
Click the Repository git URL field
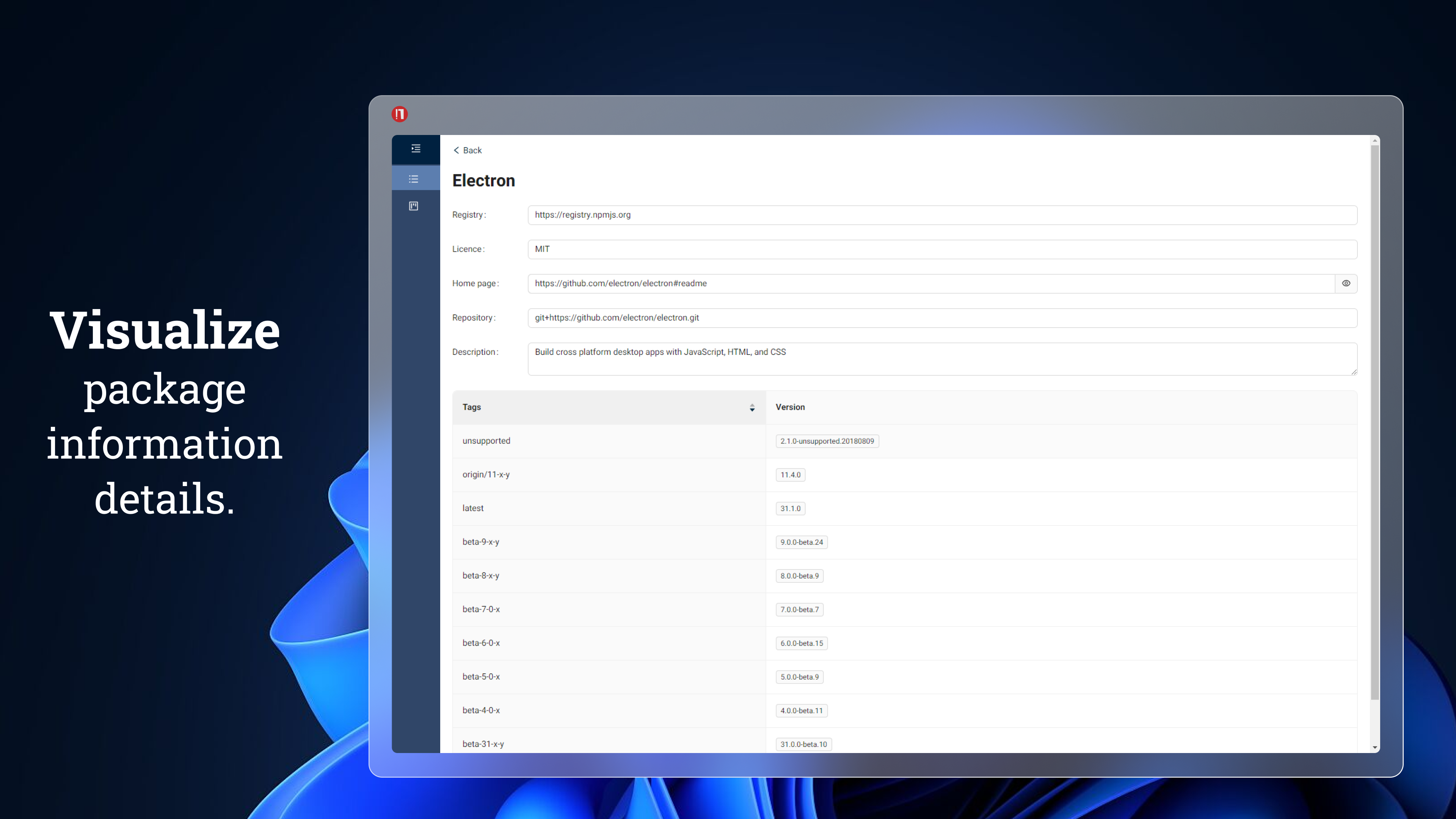[942, 318]
